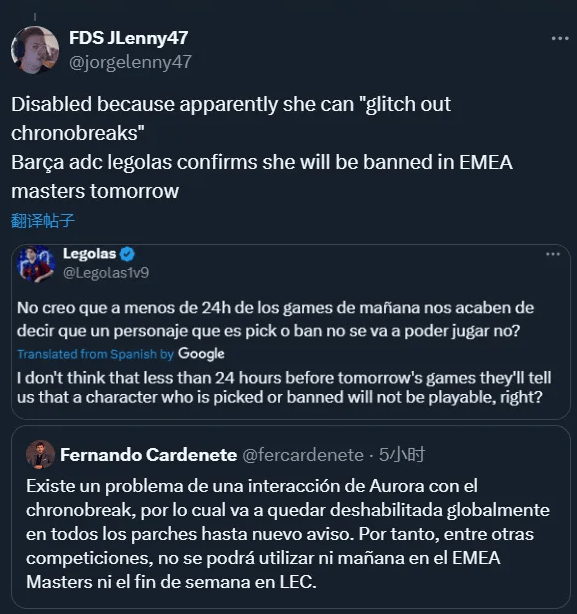This screenshot has height=614, width=577.
Task: Click the 5小时 timestamp on Cardenete's tweet
Action: [x=402, y=455]
